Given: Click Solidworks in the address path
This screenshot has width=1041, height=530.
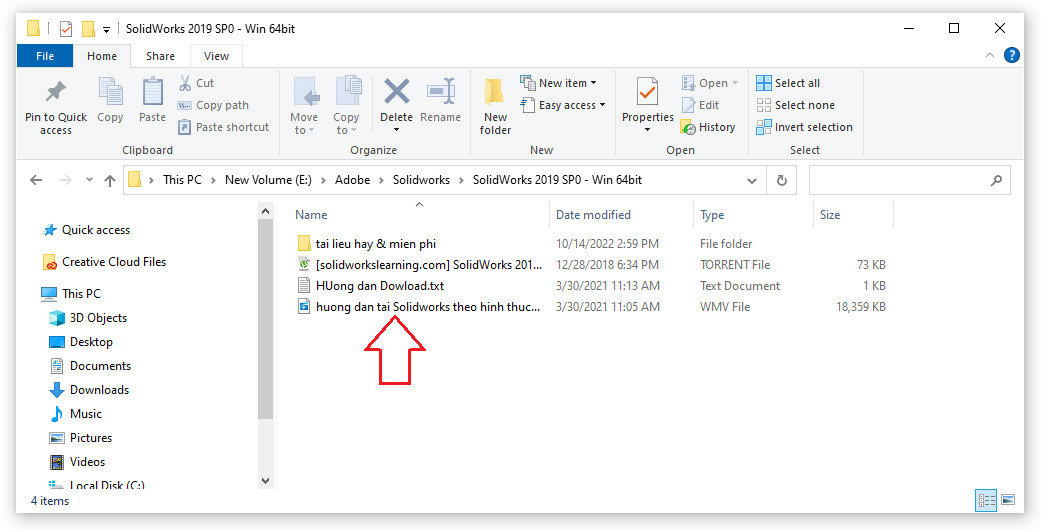Looking at the screenshot, I should tap(421, 181).
